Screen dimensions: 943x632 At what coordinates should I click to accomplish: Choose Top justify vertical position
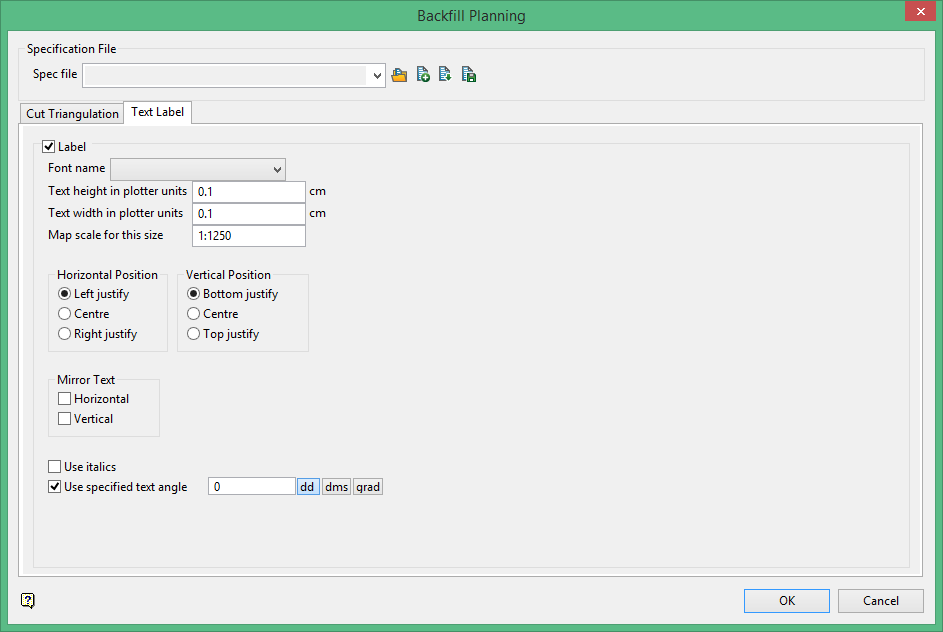[194, 334]
